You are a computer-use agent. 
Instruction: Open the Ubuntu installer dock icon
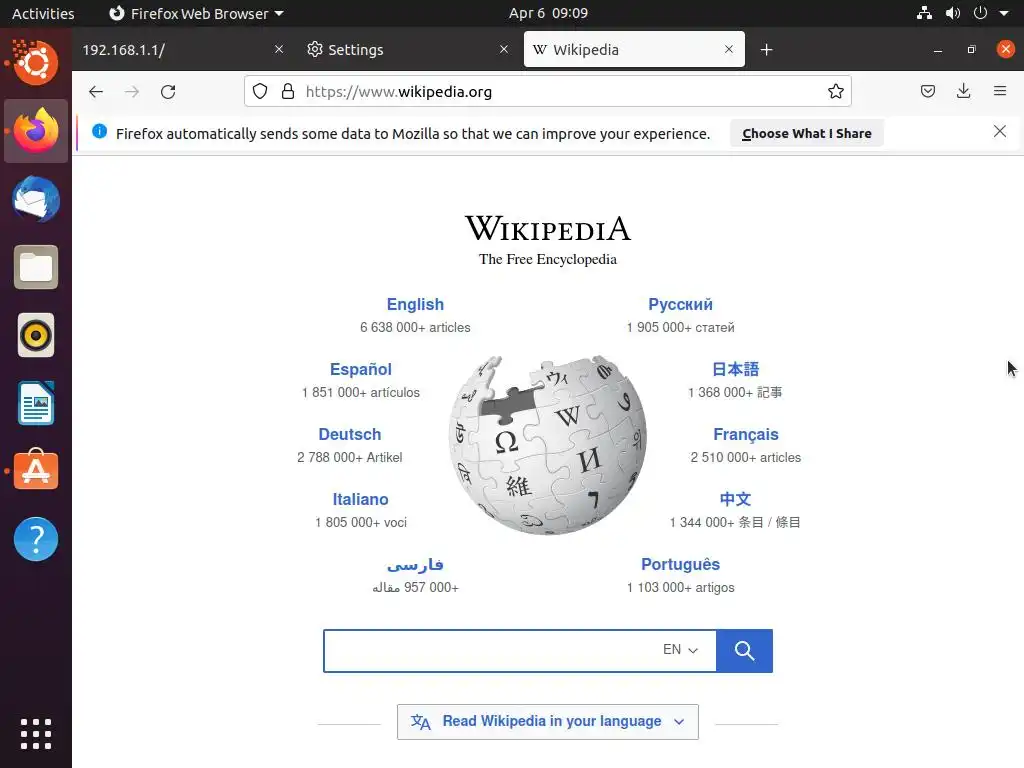click(36, 62)
